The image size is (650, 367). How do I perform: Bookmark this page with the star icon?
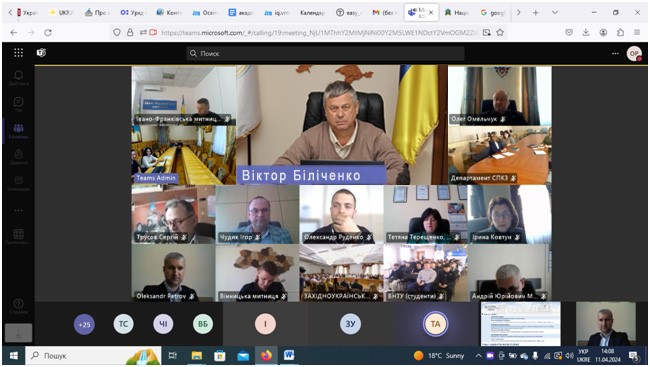(500, 32)
